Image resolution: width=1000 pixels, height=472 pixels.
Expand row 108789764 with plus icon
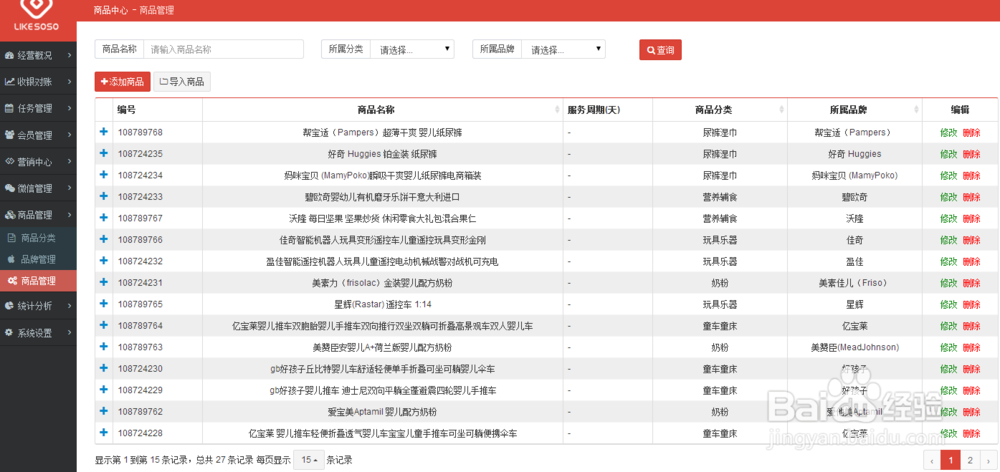pyautogui.click(x=104, y=325)
